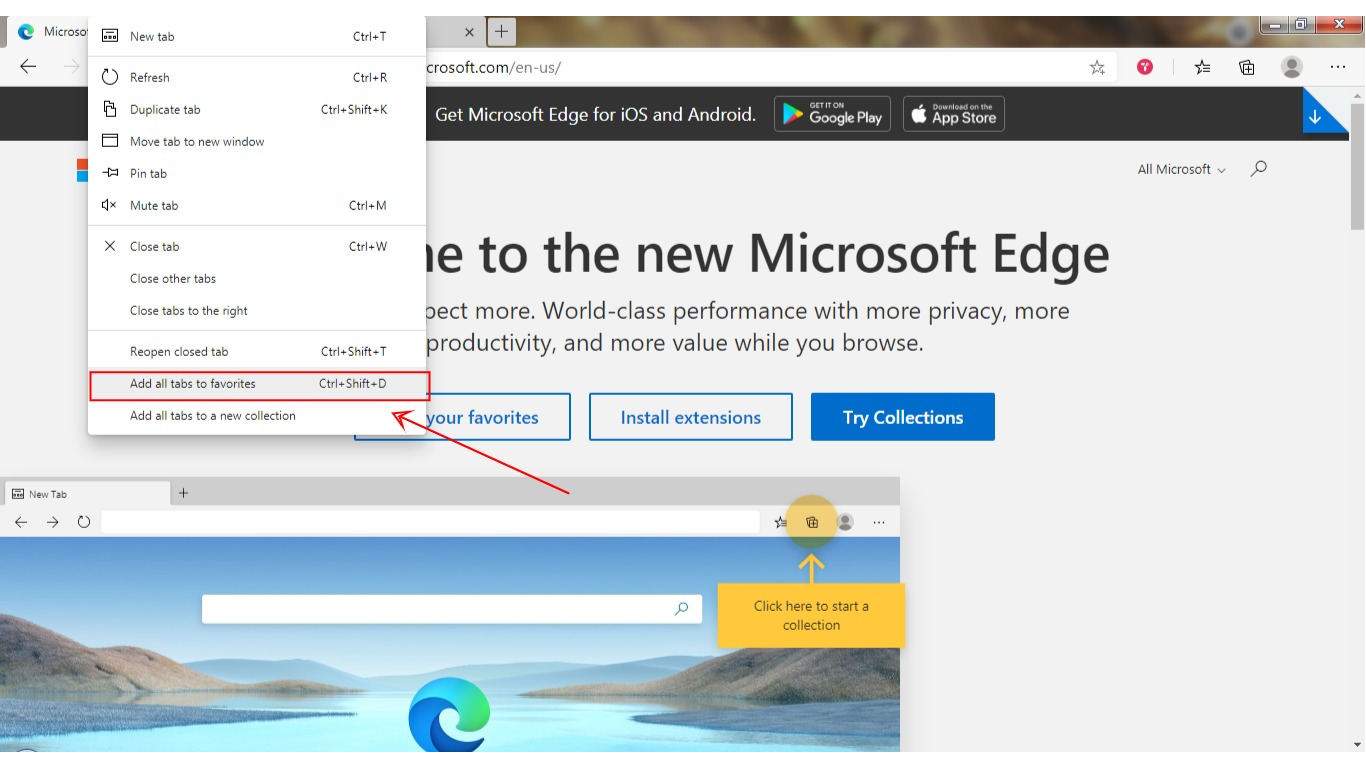Click the address bar URL
The height and width of the screenshot is (768, 1366).
pos(494,68)
